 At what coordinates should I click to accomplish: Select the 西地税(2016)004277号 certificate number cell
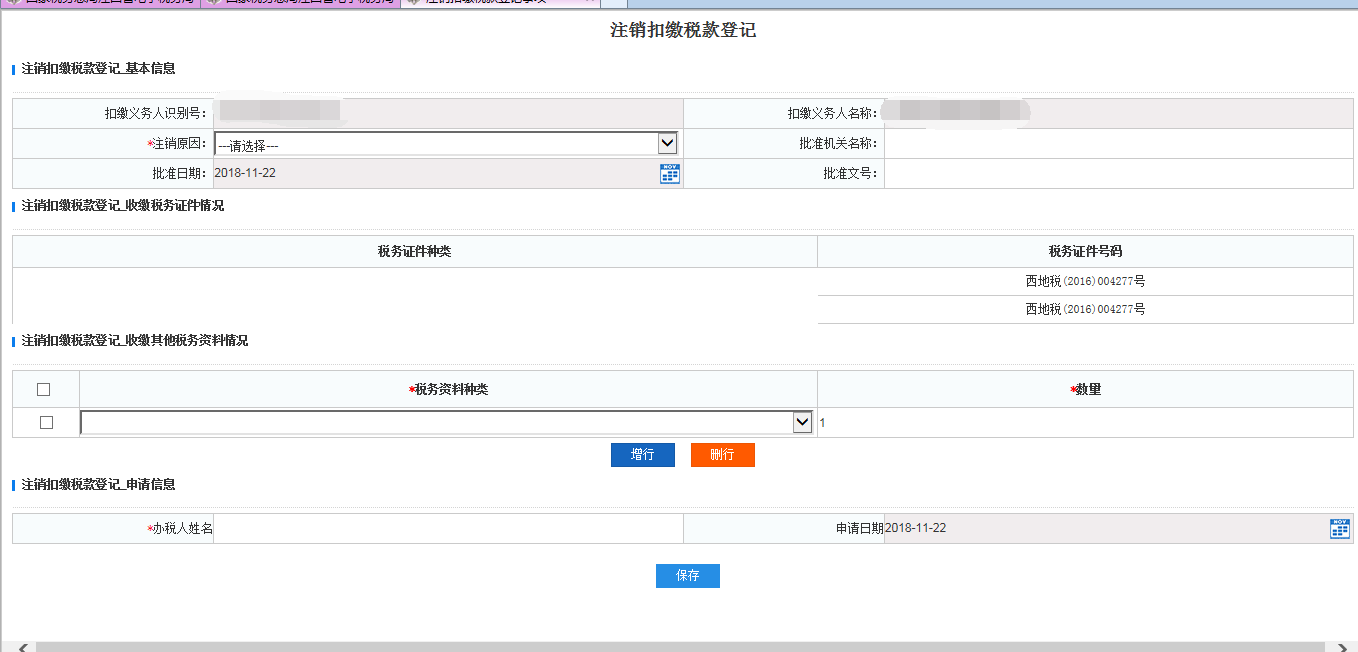(x=1087, y=281)
